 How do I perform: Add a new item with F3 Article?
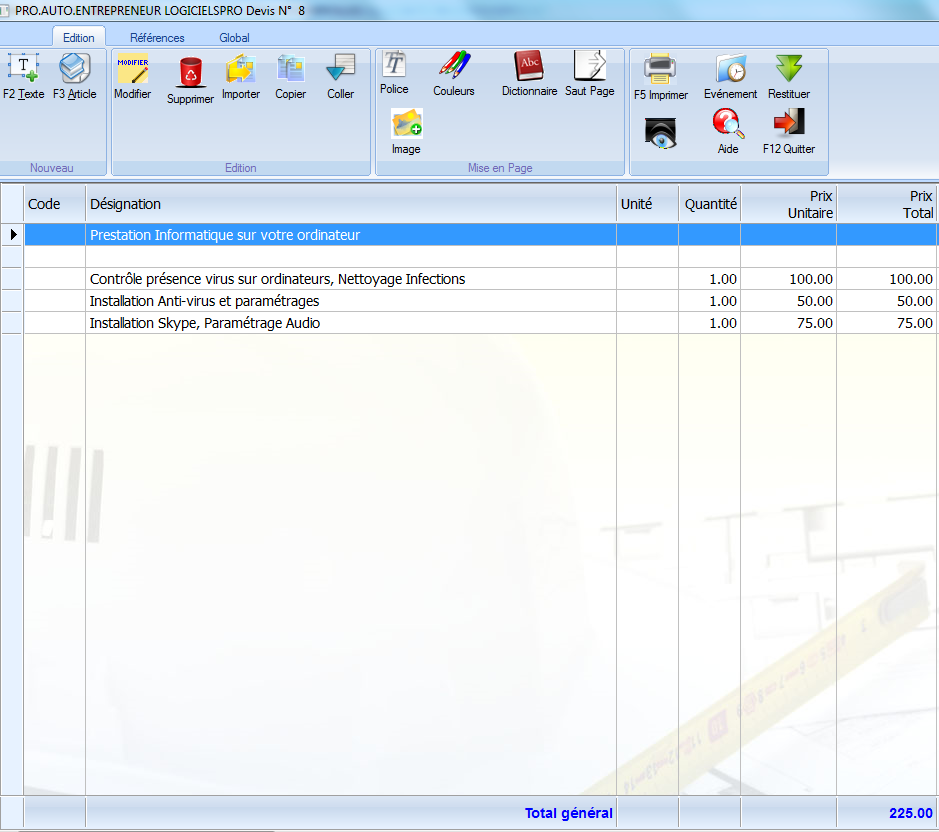point(75,70)
